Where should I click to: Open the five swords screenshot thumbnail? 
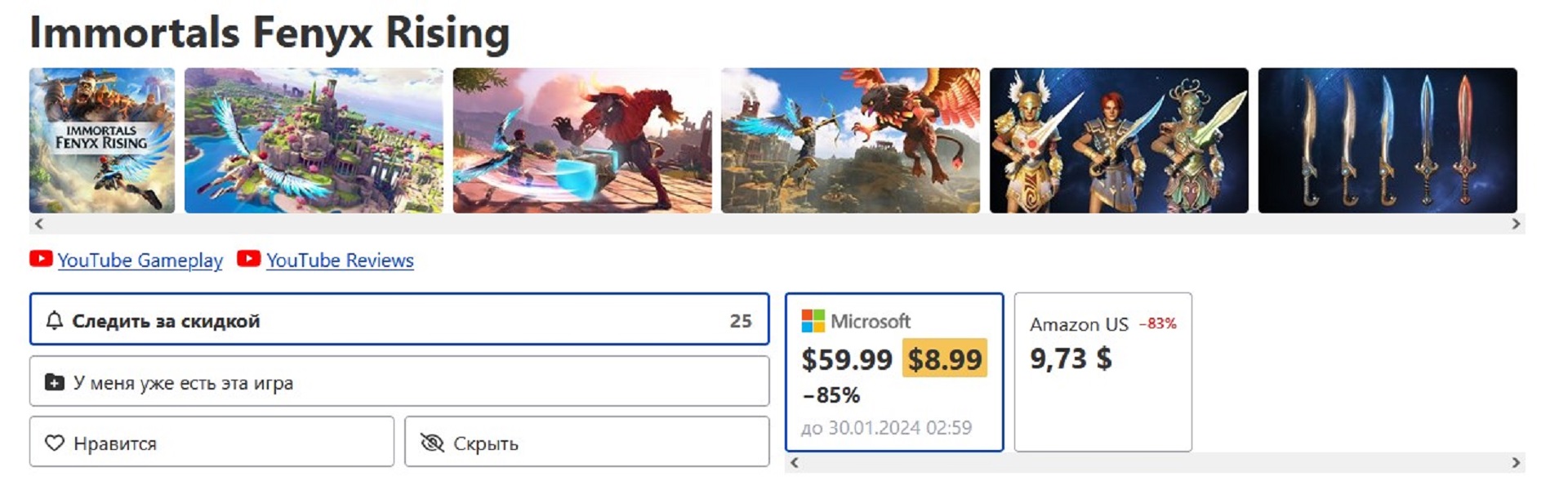[1387, 140]
